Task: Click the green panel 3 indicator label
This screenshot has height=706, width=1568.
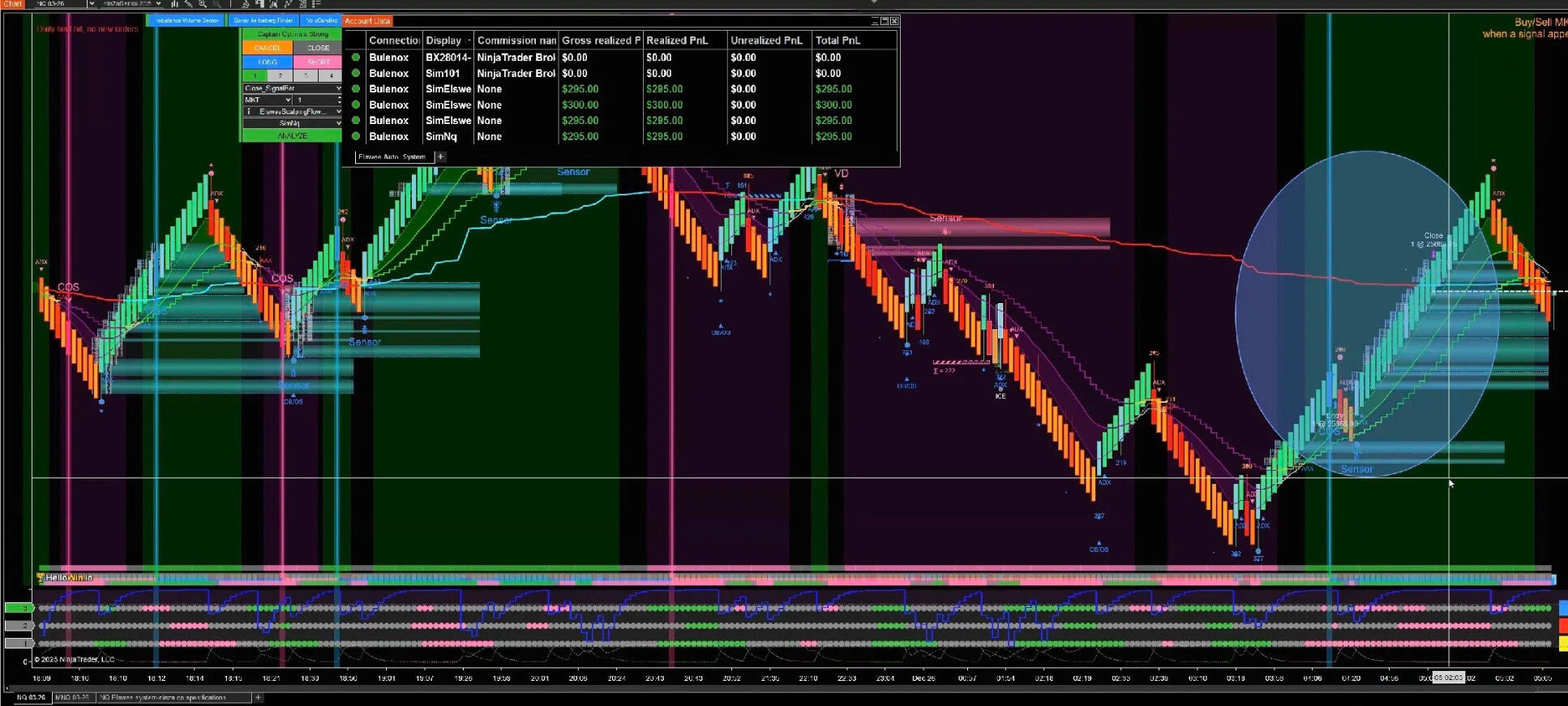Action: point(18,607)
